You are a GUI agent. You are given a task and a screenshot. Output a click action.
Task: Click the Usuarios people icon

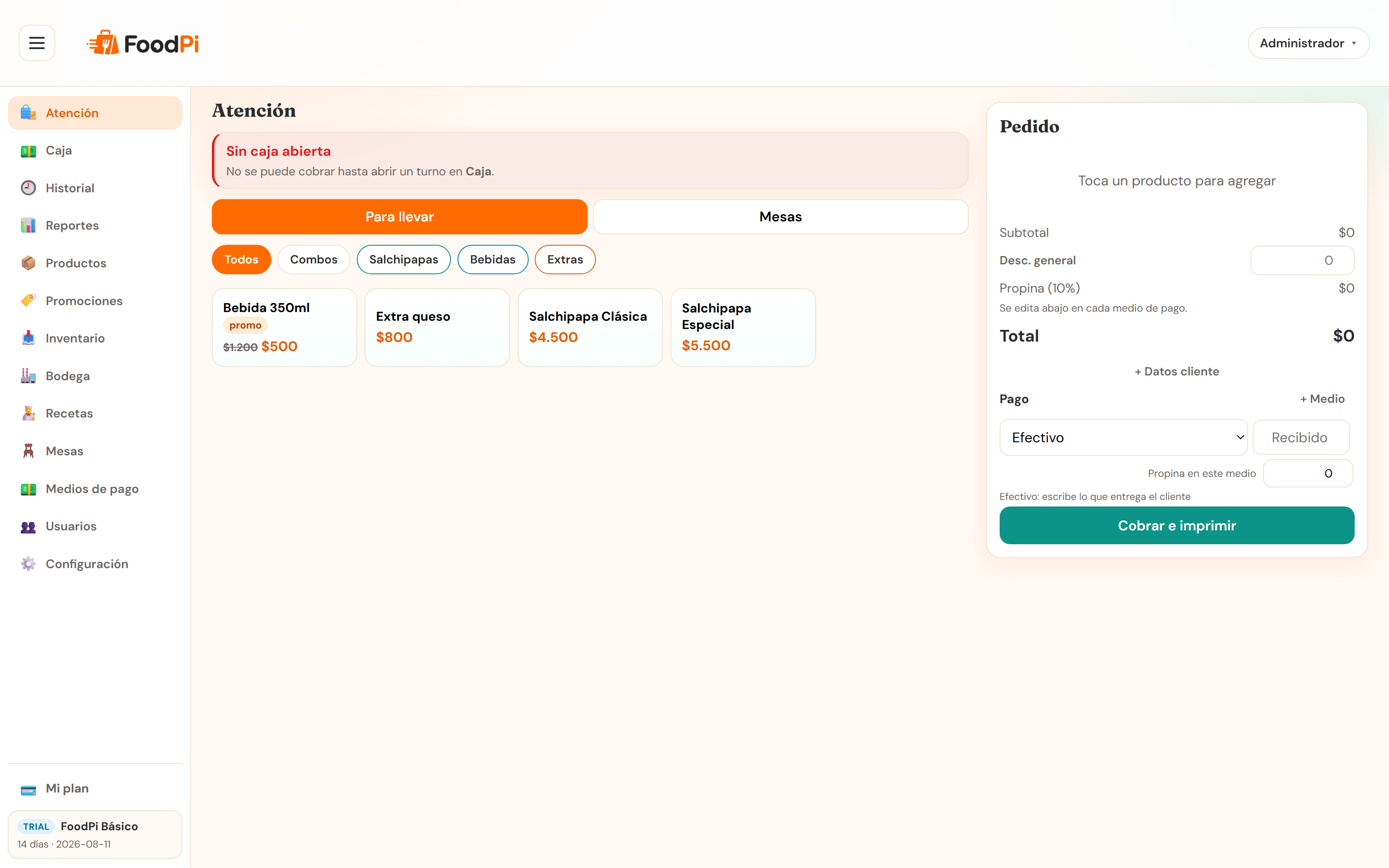click(x=28, y=526)
